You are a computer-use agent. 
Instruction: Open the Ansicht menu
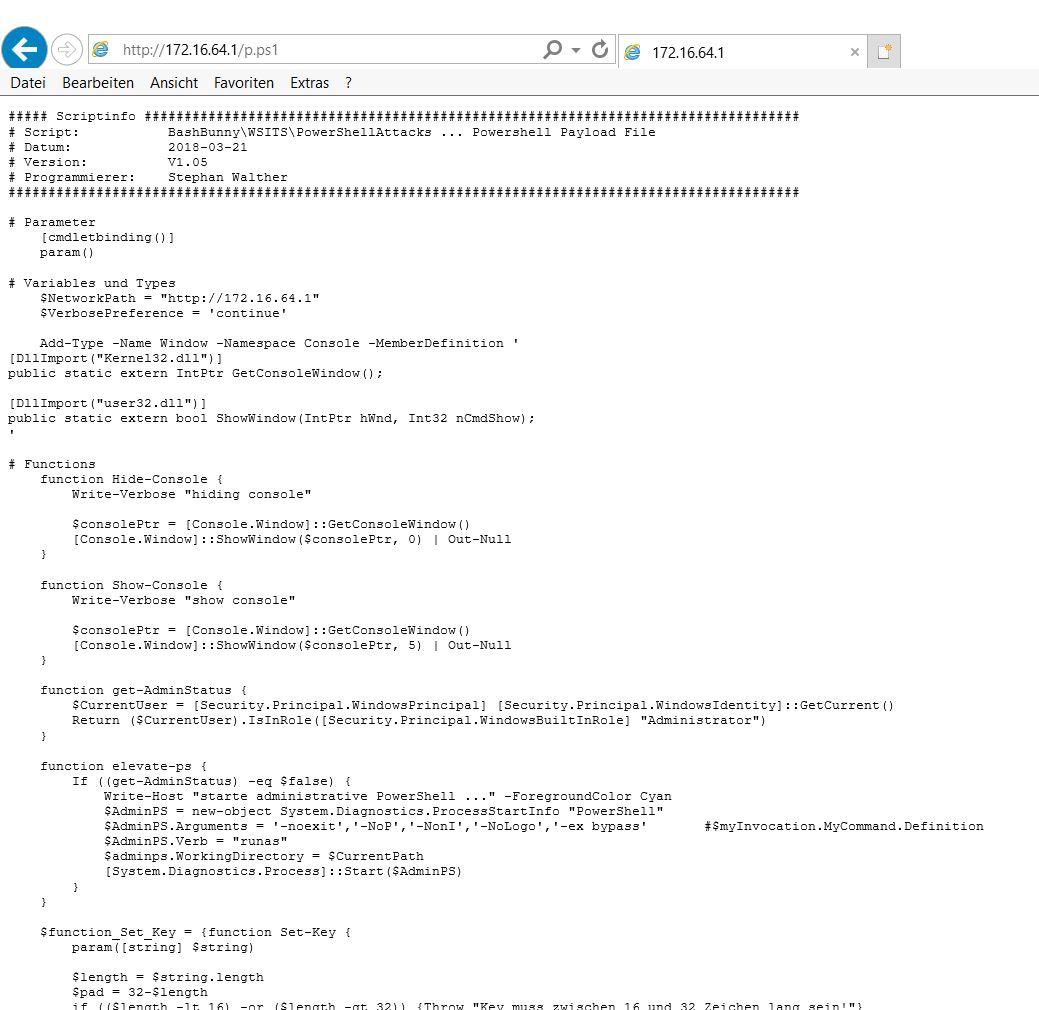coord(174,83)
